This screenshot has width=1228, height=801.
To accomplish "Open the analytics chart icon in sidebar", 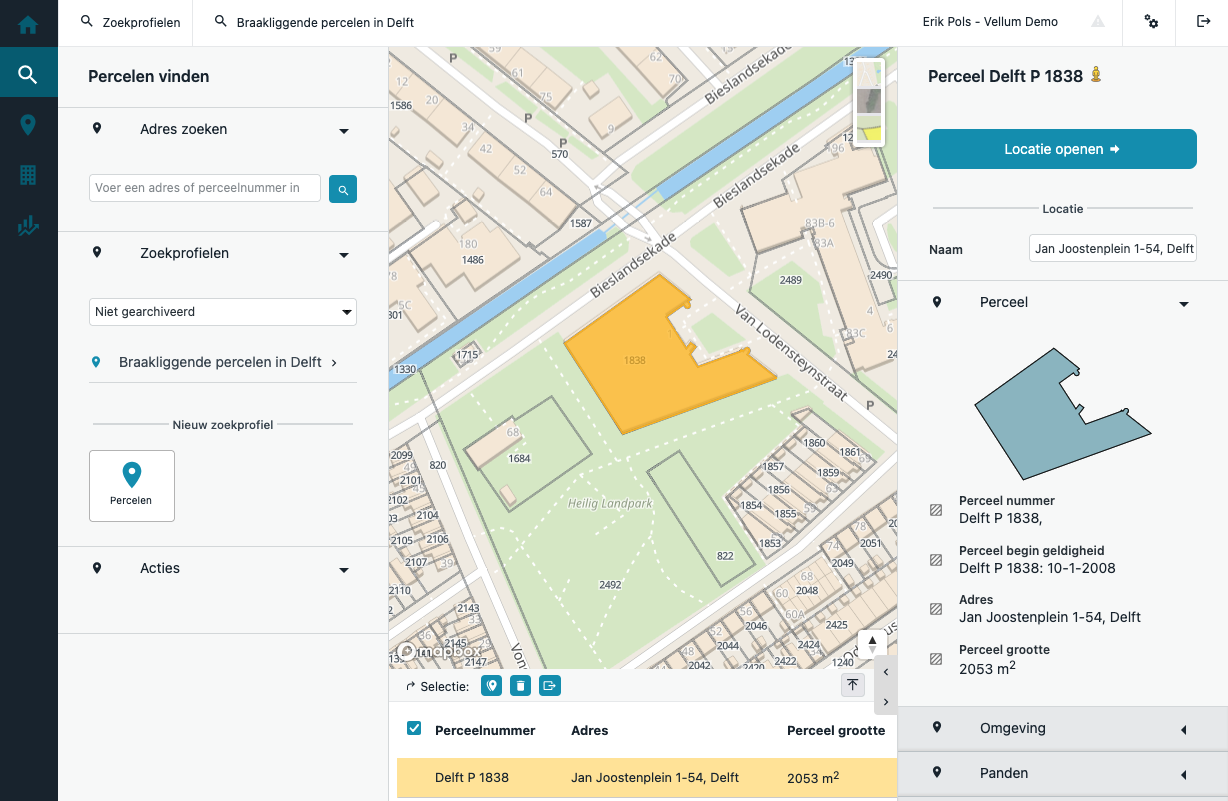I will click(x=28, y=227).
